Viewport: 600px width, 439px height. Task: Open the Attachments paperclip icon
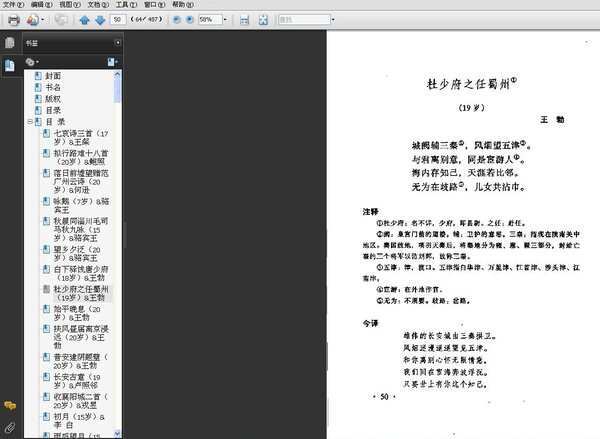click(10, 428)
